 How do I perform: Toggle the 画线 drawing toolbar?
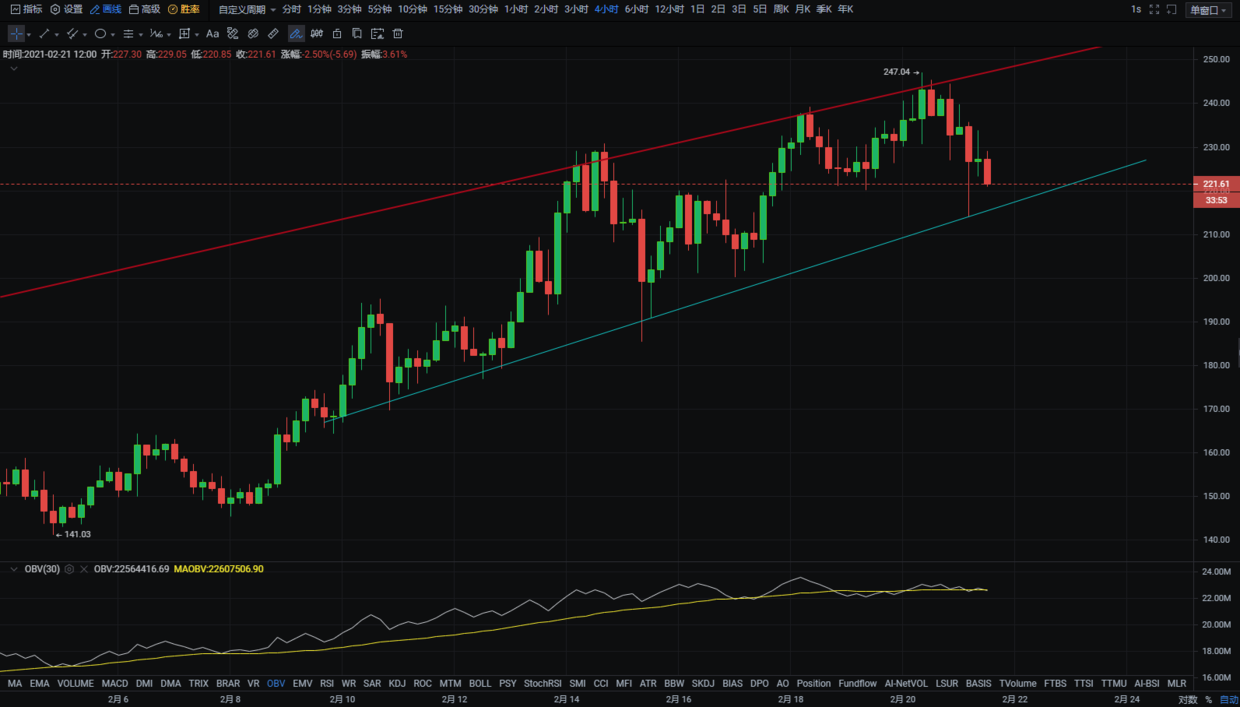click(106, 9)
